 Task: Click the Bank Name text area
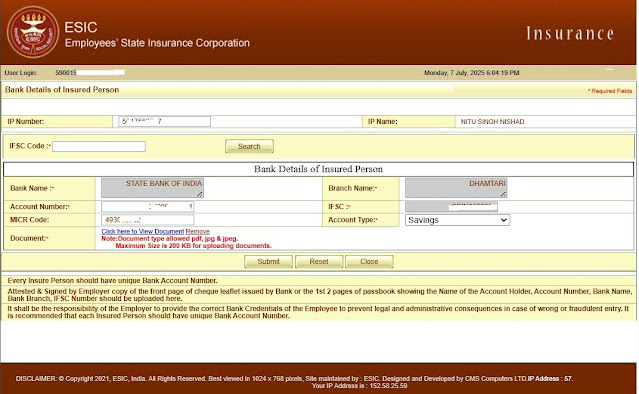152,188
